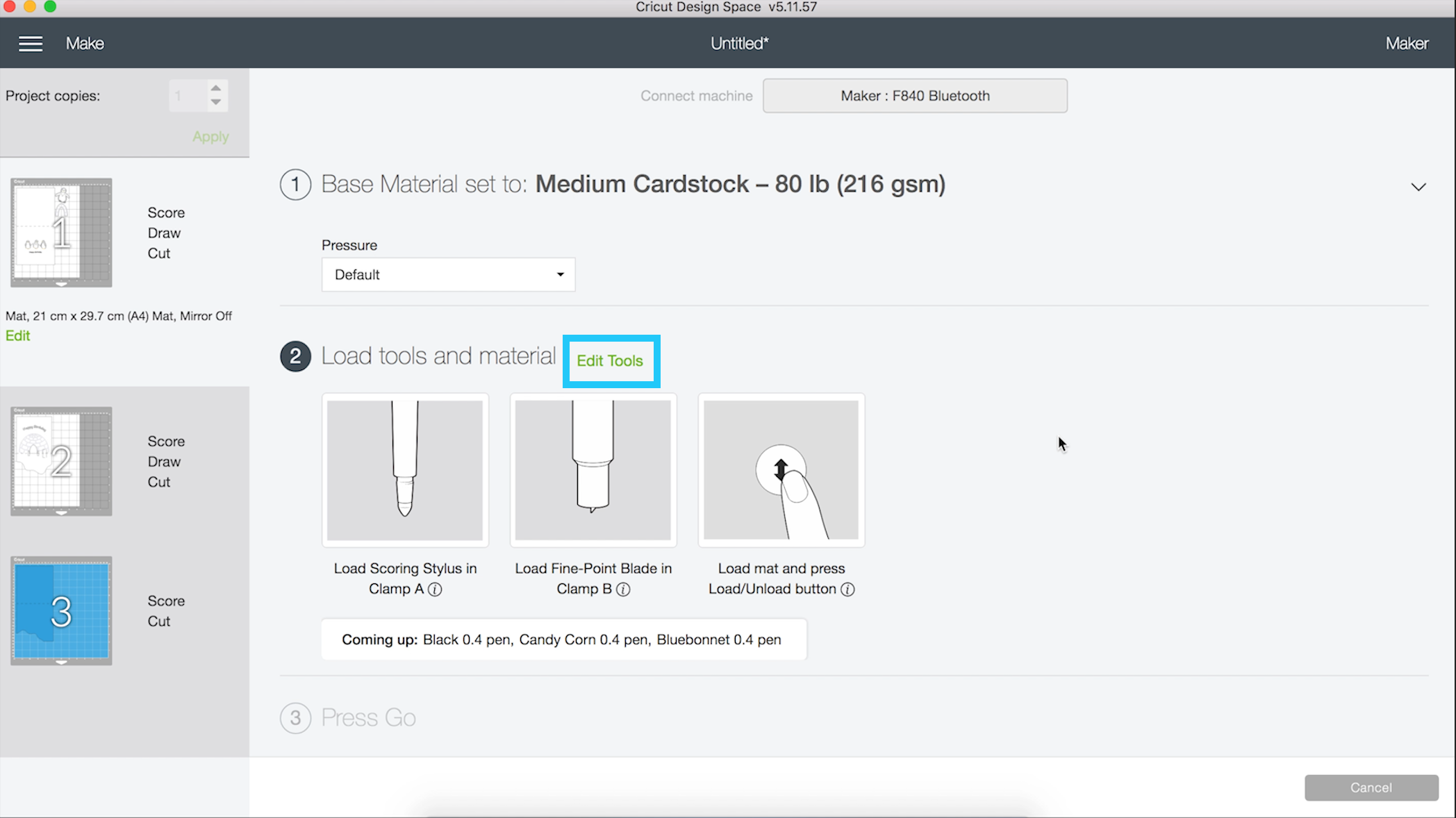The width and height of the screenshot is (1456, 818).
Task: Click Edit Tools link
Action: pos(610,361)
